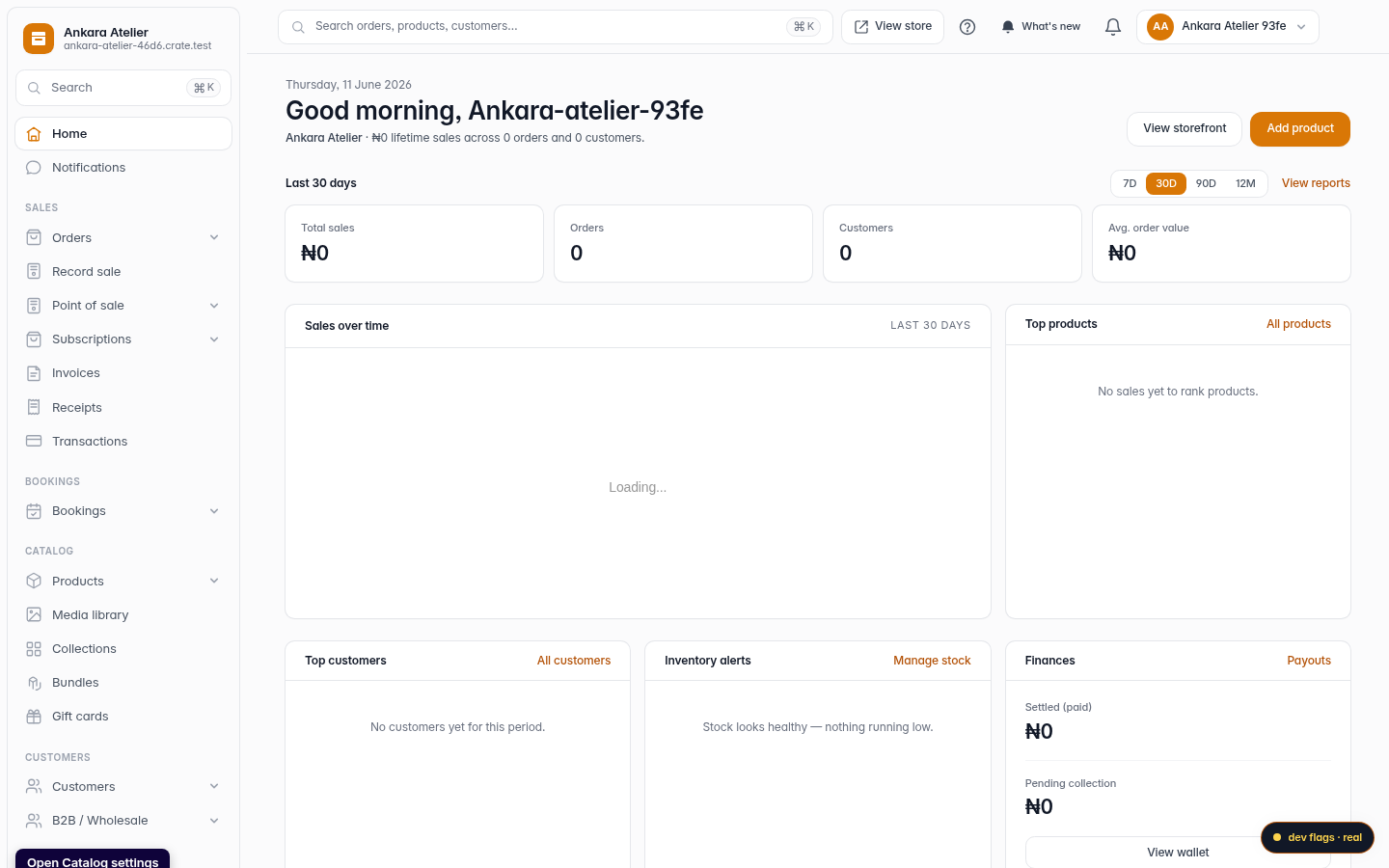Click the Point of sale icon
Screen dimensions: 1389x868
34,306
